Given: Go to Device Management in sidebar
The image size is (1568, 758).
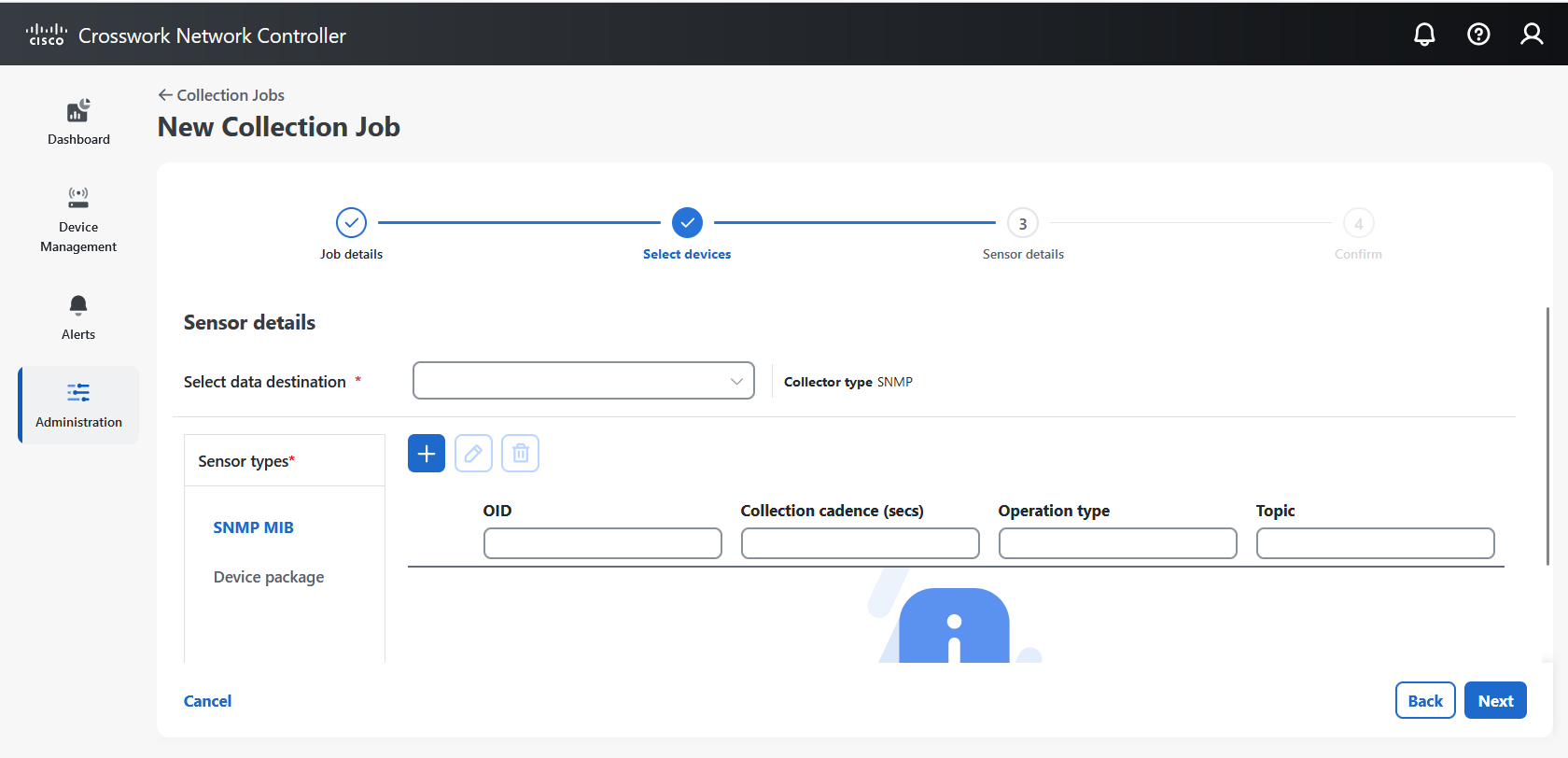Looking at the screenshot, I should [x=78, y=220].
